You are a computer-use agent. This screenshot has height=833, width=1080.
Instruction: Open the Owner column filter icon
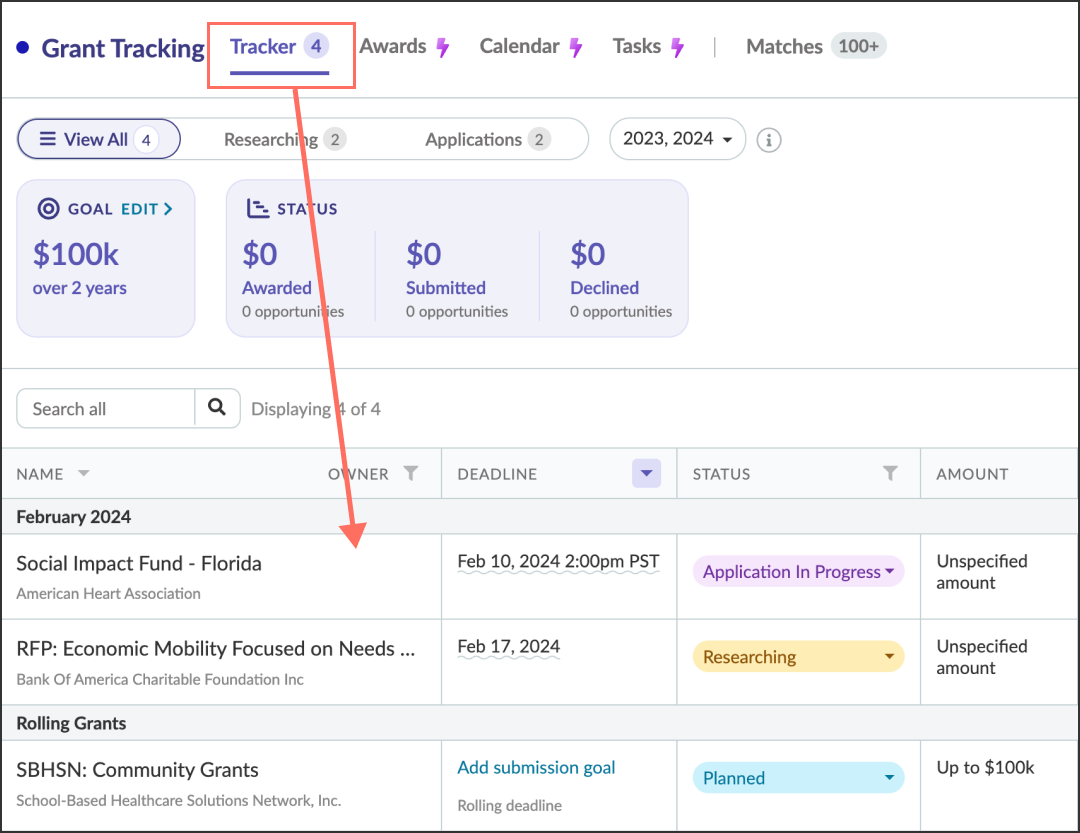click(x=411, y=473)
